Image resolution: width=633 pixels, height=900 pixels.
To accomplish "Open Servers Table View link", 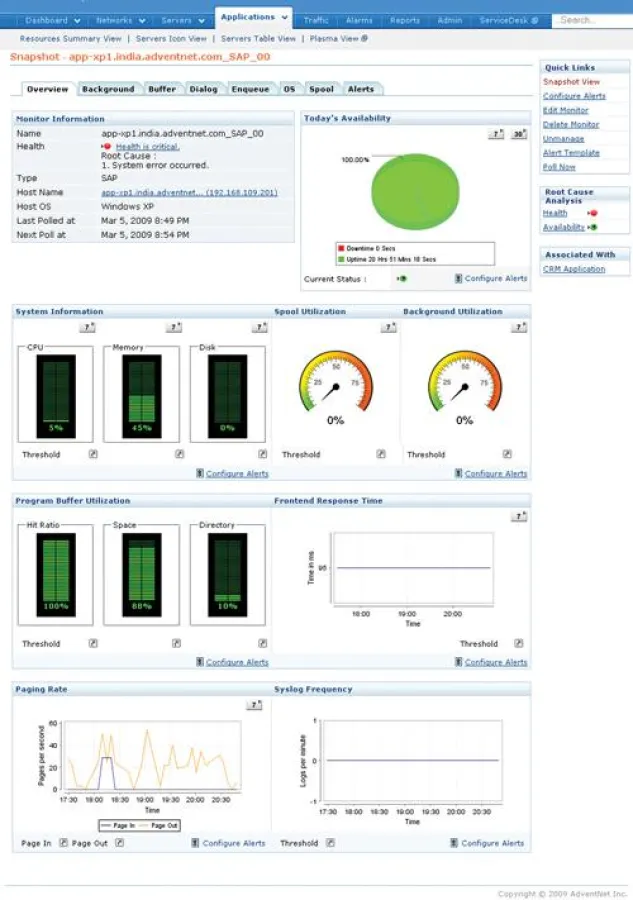I will 258,38.
